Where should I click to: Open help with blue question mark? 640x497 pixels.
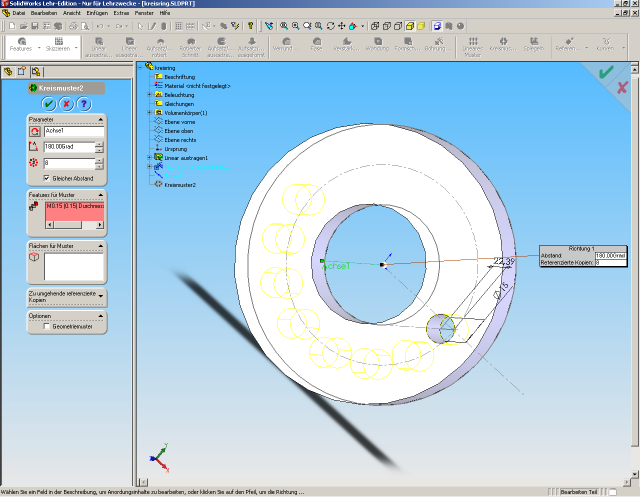[x=84, y=104]
